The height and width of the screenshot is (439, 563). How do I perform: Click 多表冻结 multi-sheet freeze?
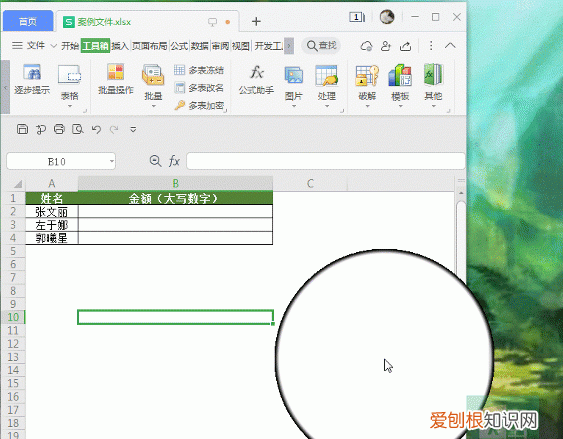tap(199, 70)
